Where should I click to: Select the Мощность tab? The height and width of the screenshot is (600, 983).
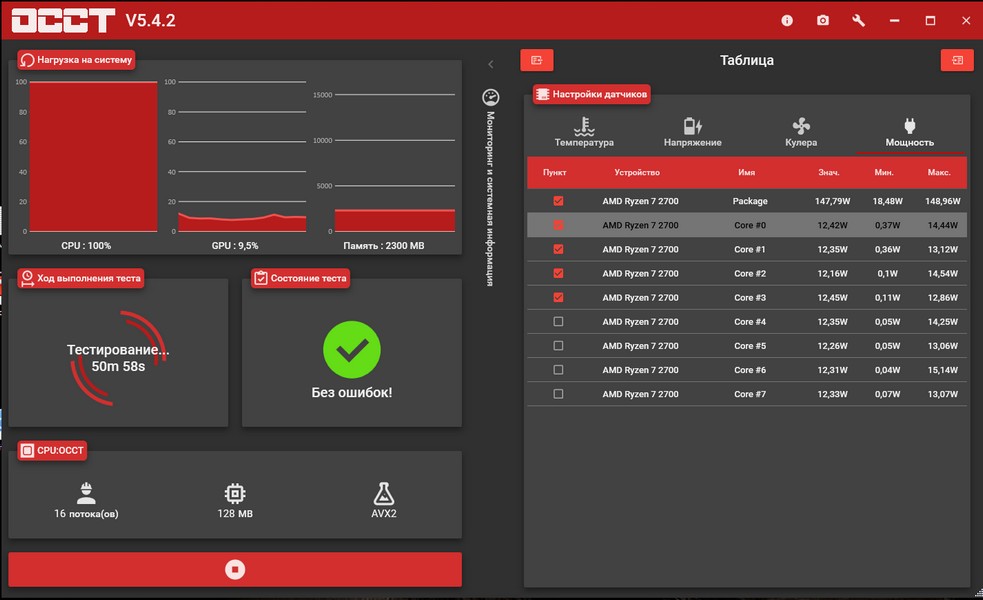(x=909, y=132)
